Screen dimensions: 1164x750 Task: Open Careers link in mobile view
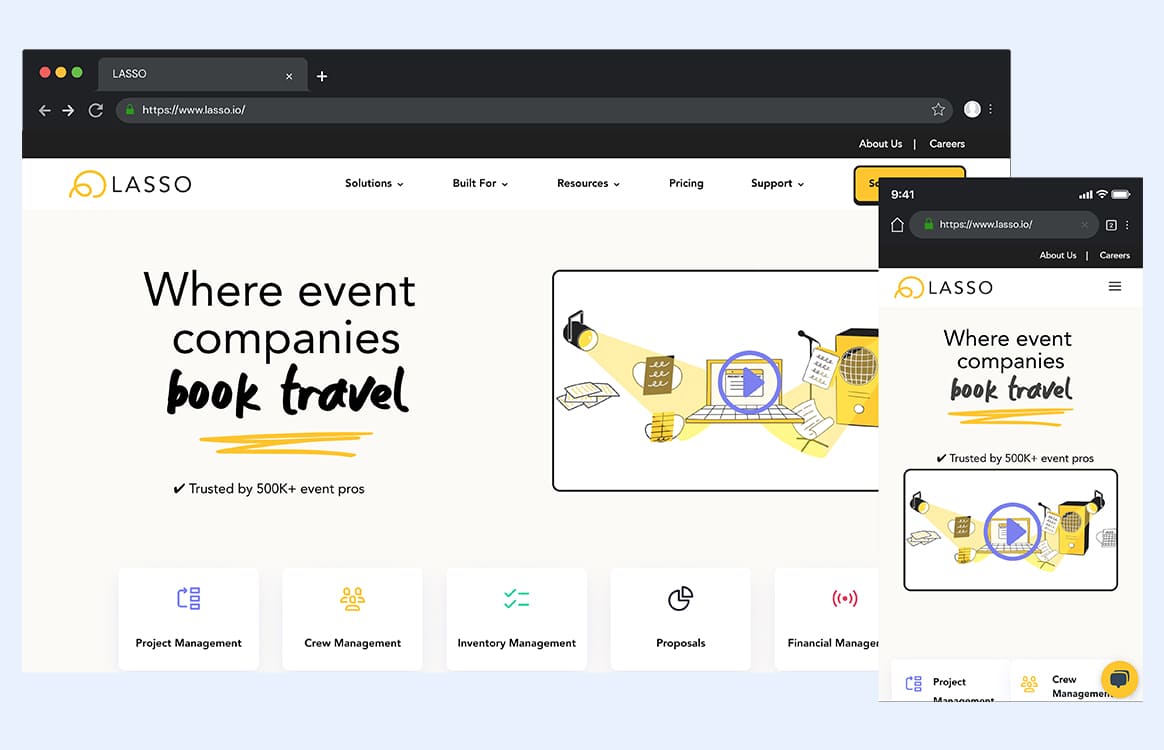[x=1114, y=255]
